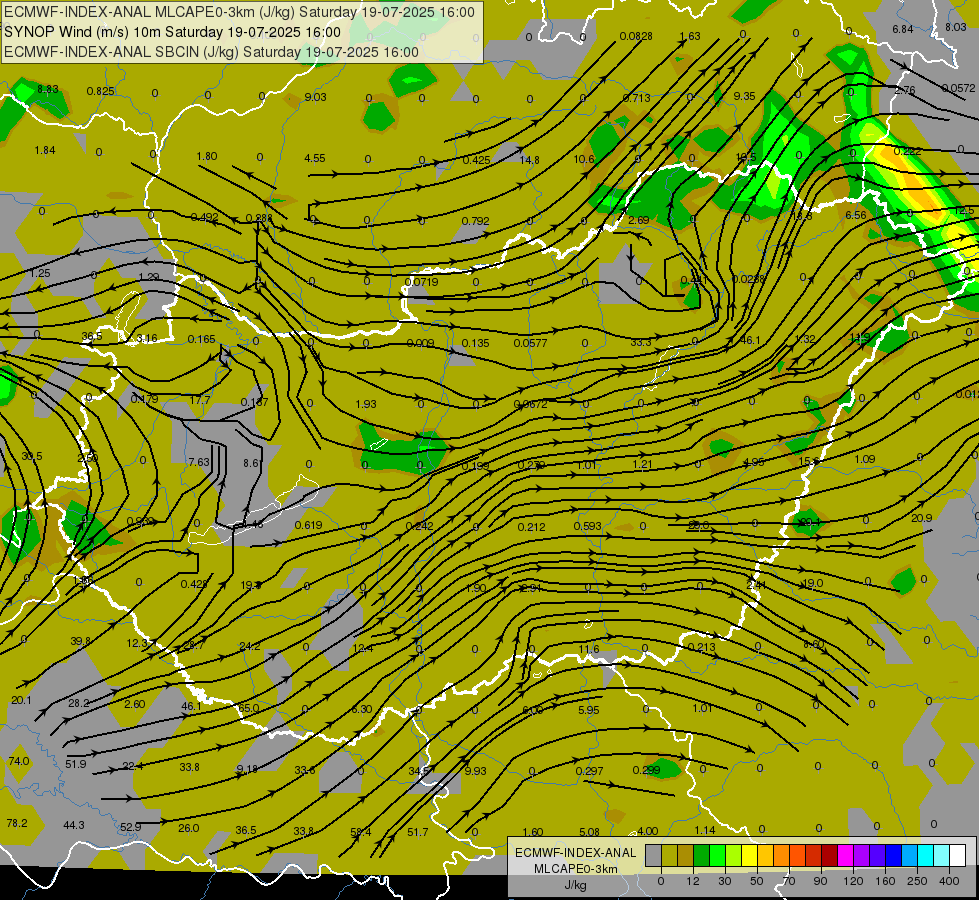This screenshot has height=900, width=979.
Task: Click the map value 9.93
Action: coord(475,771)
